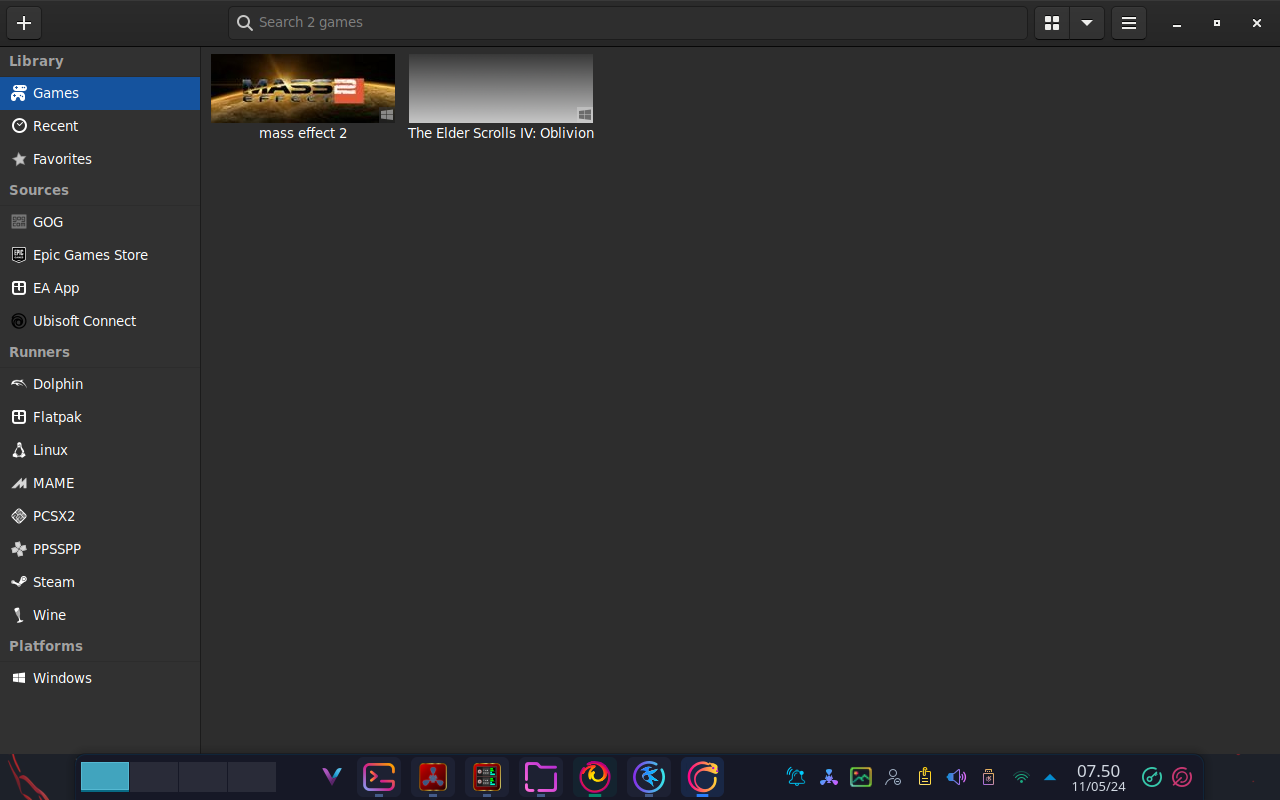Show Recent games
1280x800 pixels.
click(x=100, y=126)
